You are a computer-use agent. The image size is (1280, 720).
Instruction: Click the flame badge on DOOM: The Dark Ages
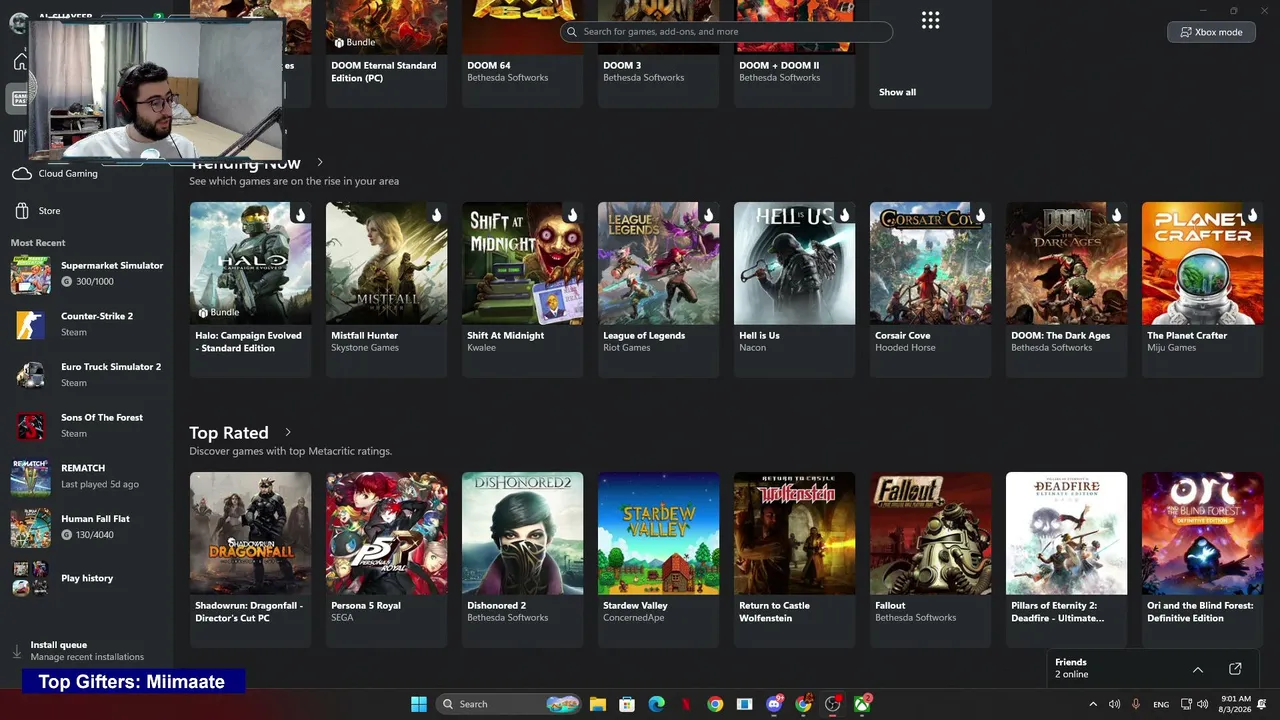point(1115,215)
